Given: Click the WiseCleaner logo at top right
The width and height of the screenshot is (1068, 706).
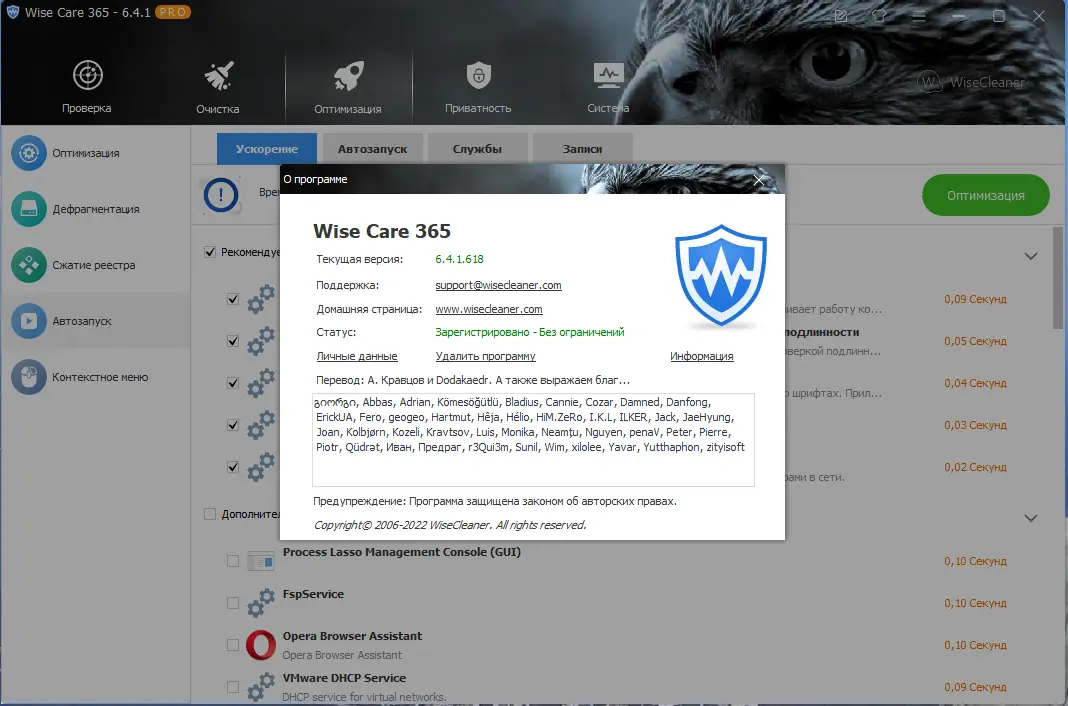Looking at the screenshot, I should point(971,82).
